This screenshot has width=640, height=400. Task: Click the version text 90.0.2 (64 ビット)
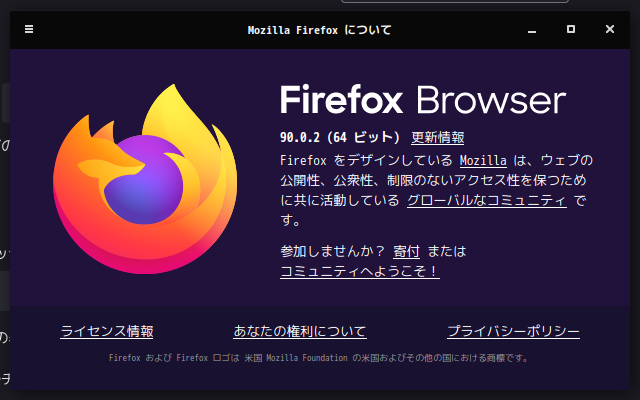340,138
